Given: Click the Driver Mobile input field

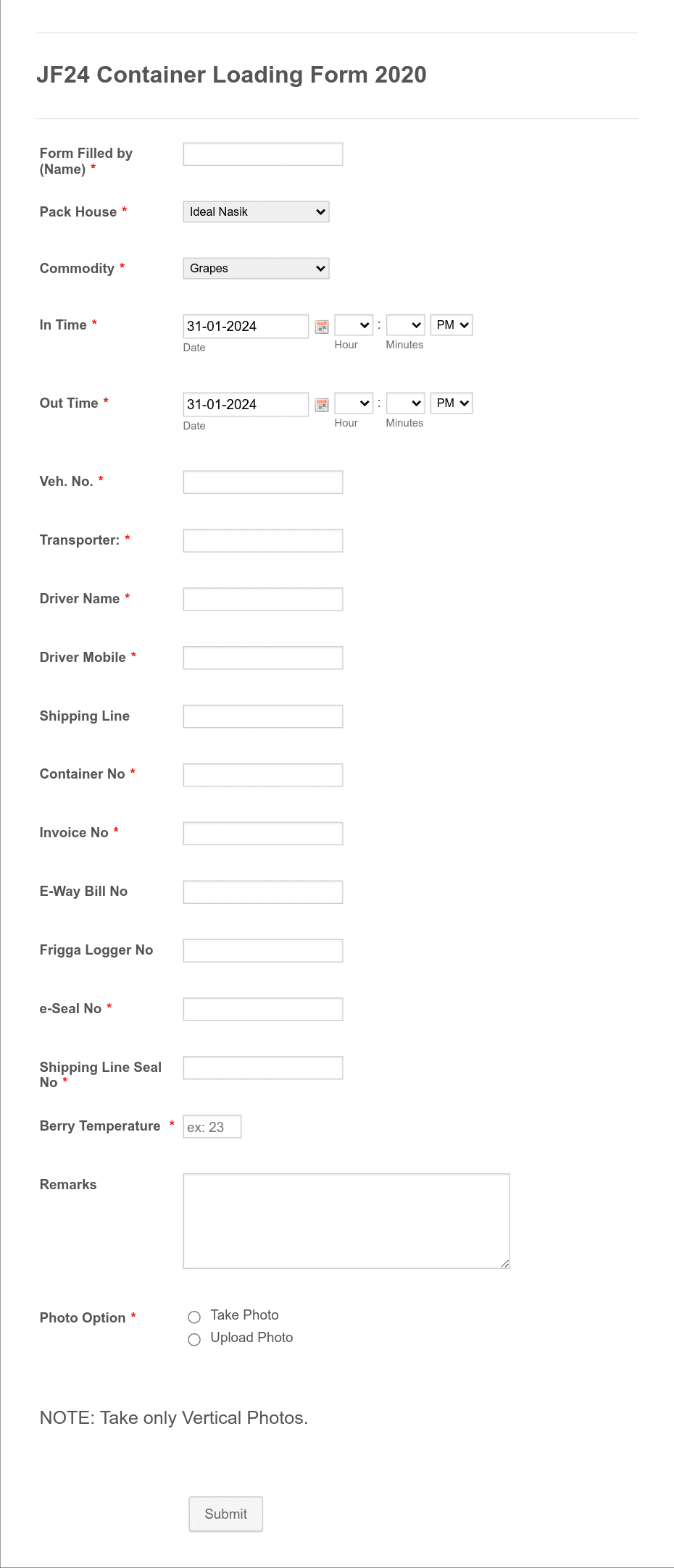Looking at the screenshot, I should point(263,658).
